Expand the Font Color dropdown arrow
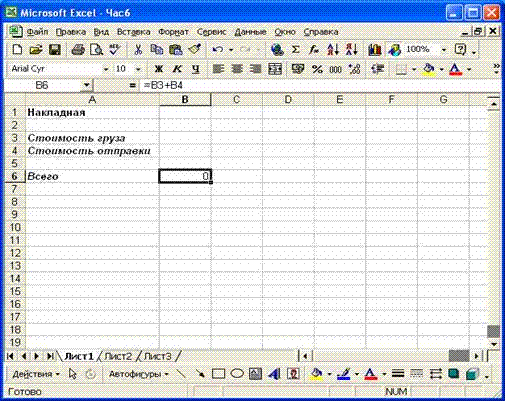 (x=469, y=69)
